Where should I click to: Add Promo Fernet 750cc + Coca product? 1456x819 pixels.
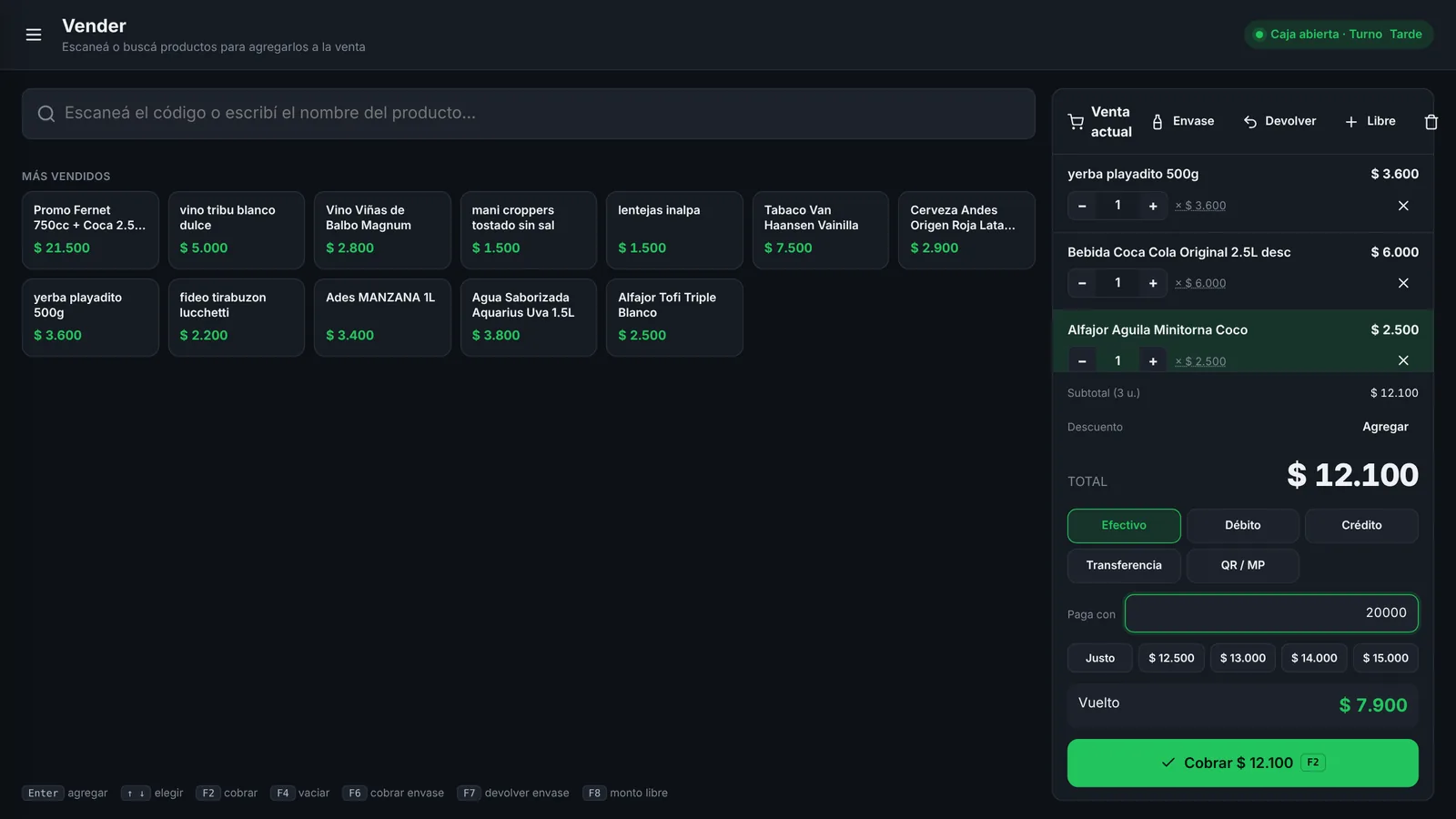[90, 230]
